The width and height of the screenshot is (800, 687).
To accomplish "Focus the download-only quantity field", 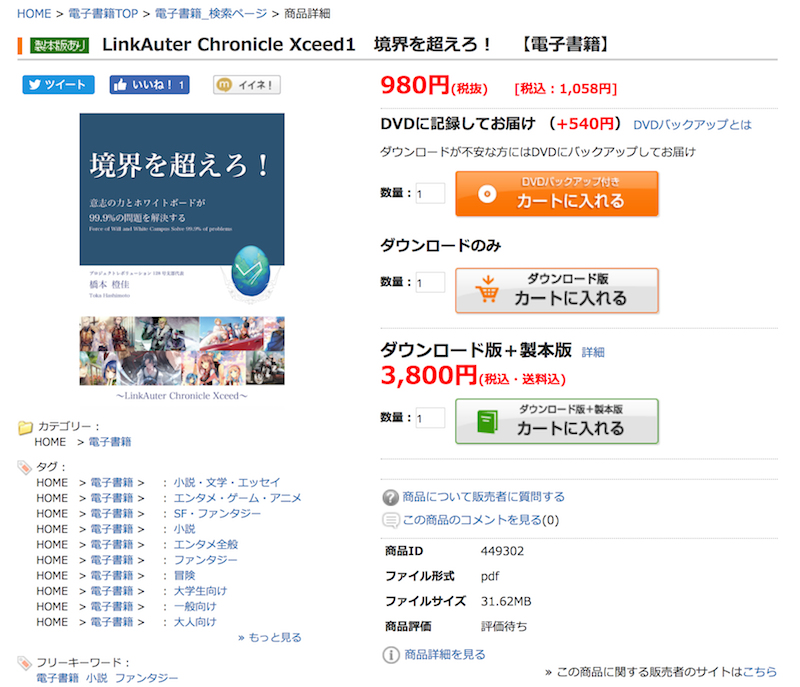I will (x=430, y=283).
